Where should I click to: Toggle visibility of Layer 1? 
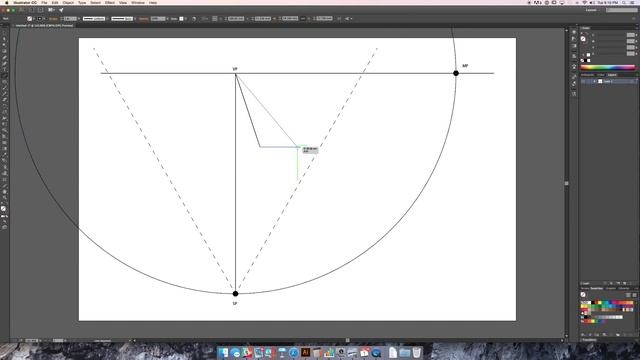click(x=583, y=81)
